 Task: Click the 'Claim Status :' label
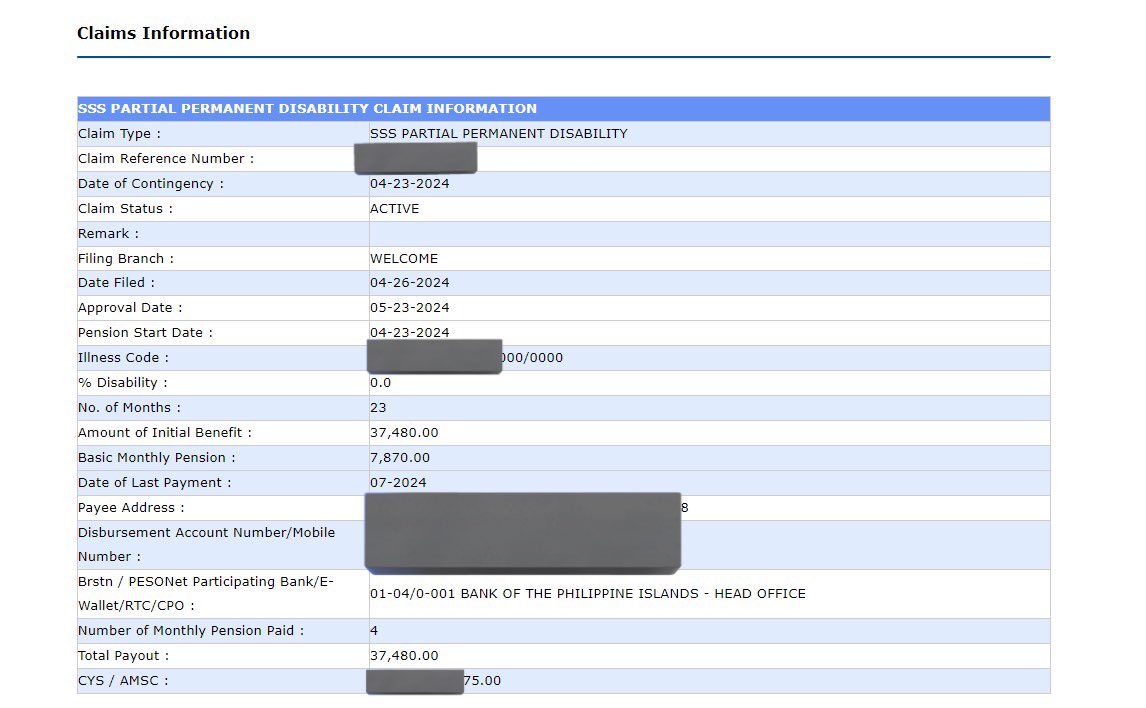click(x=126, y=208)
